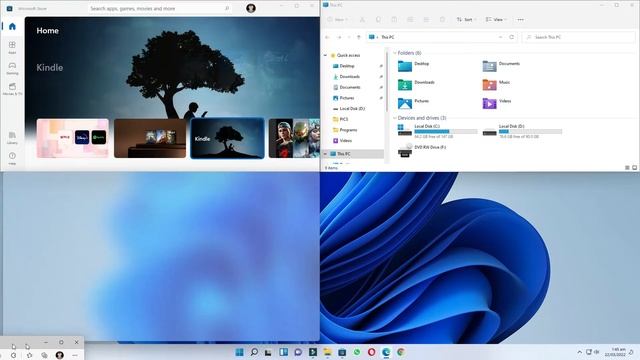Image resolution: width=640 pixels, height=360 pixels.
Task: Open the Documents folder in This PC
Action: tap(501, 66)
